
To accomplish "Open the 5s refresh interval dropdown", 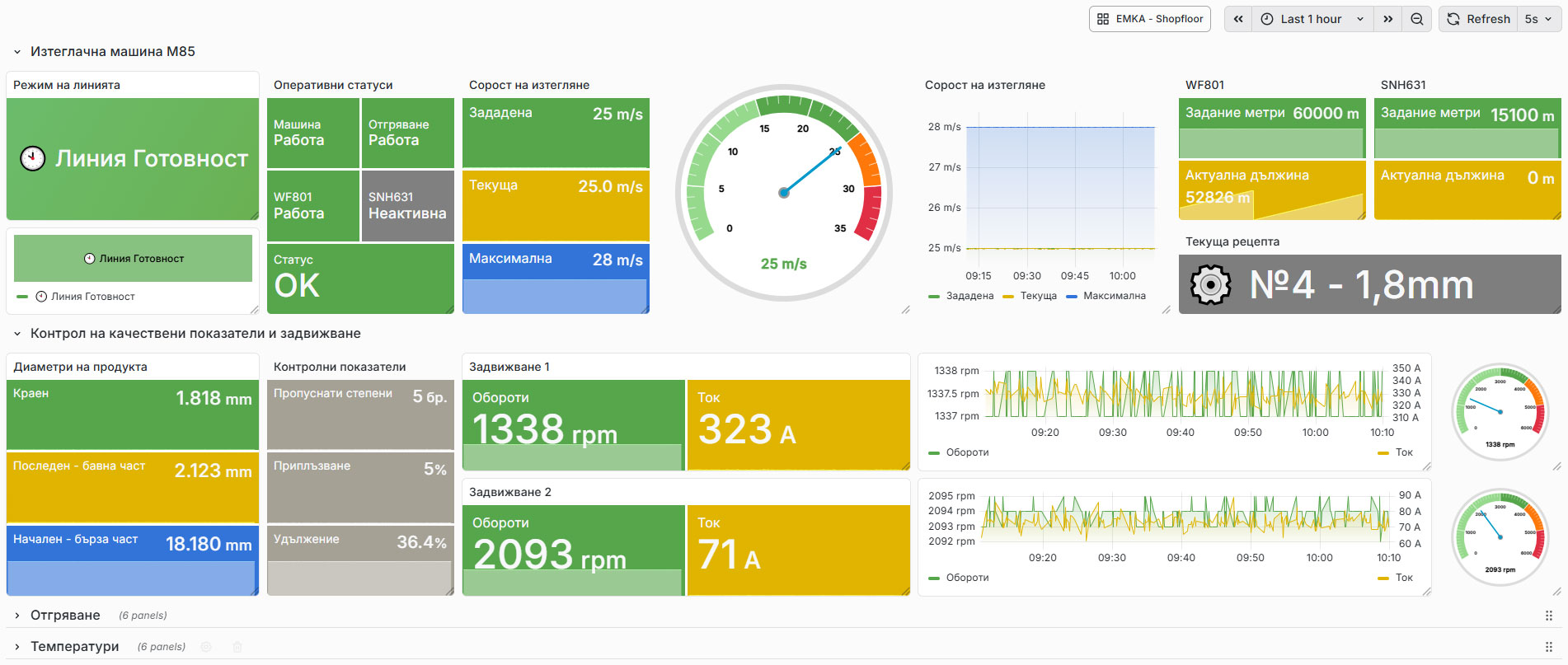I will pyautogui.click(x=1538, y=19).
